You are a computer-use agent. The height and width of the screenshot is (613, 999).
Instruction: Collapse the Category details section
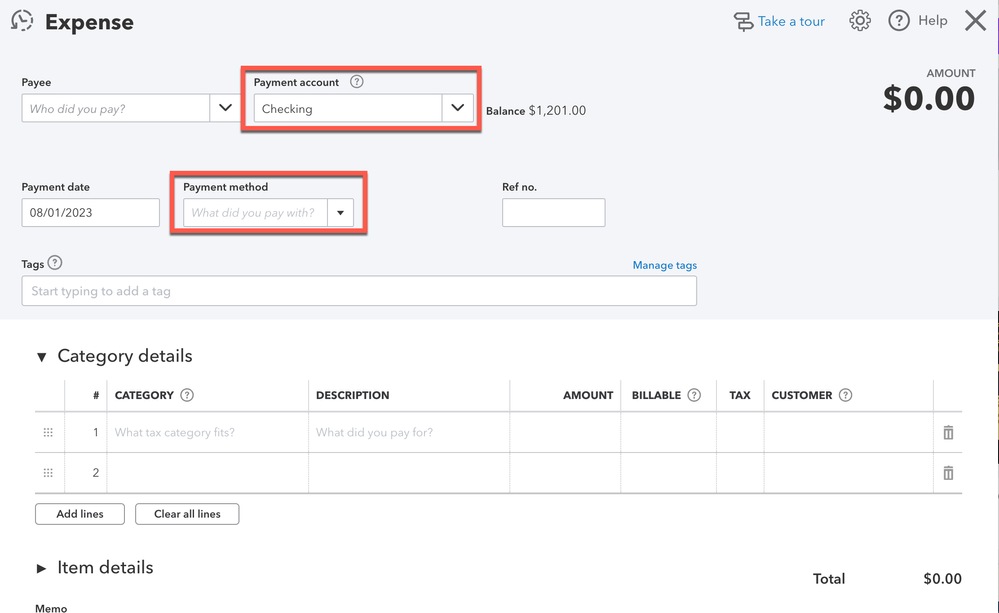(41, 357)
